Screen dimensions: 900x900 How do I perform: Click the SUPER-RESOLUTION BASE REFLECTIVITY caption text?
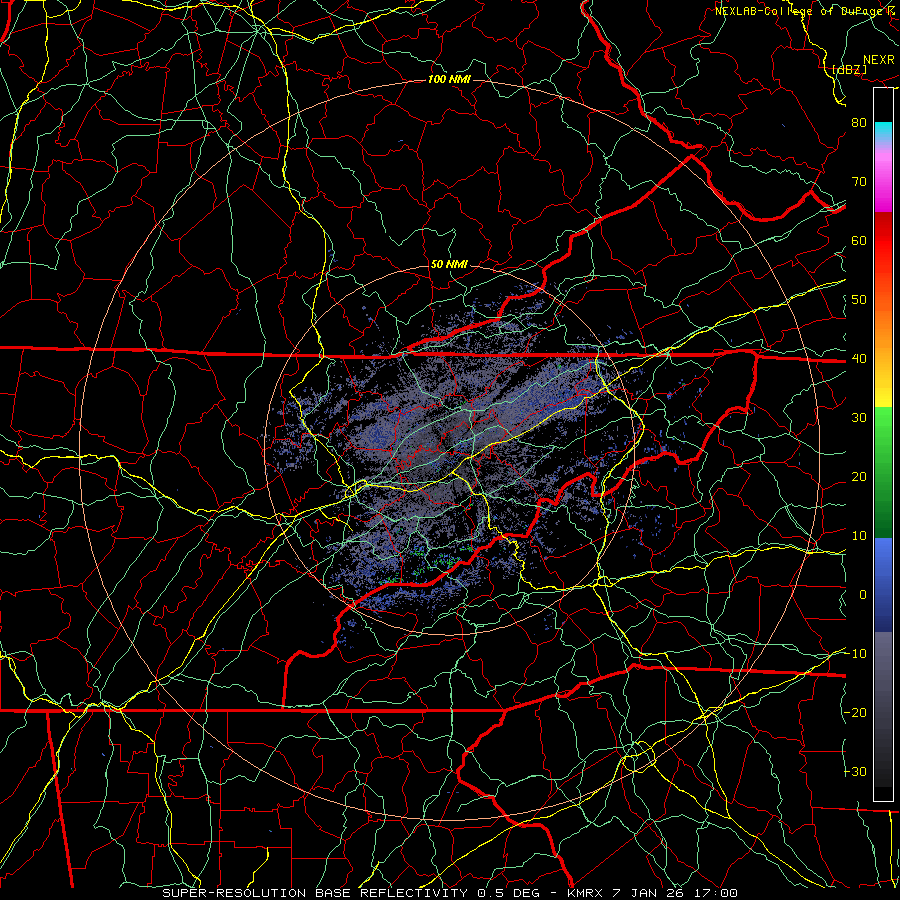[315, 893]
